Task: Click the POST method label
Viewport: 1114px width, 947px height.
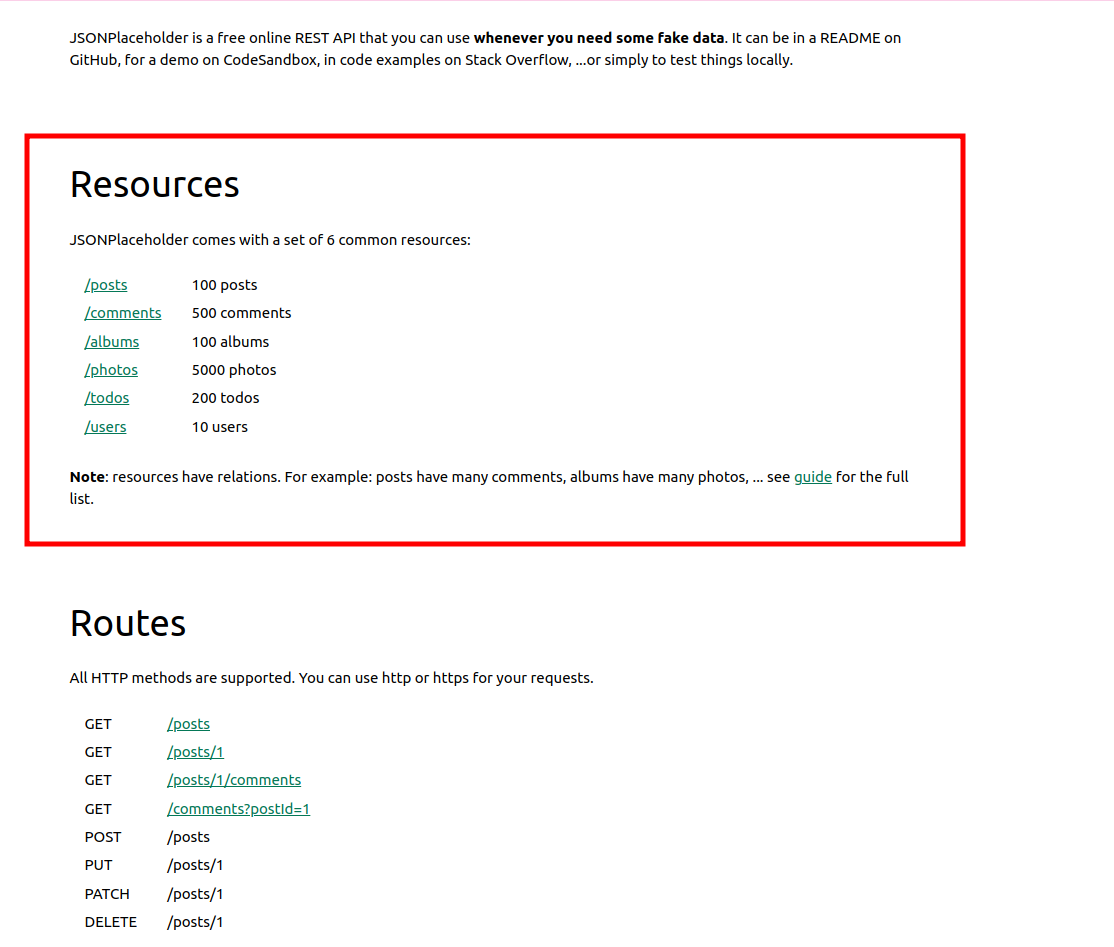Action: (x=103, y=837)
